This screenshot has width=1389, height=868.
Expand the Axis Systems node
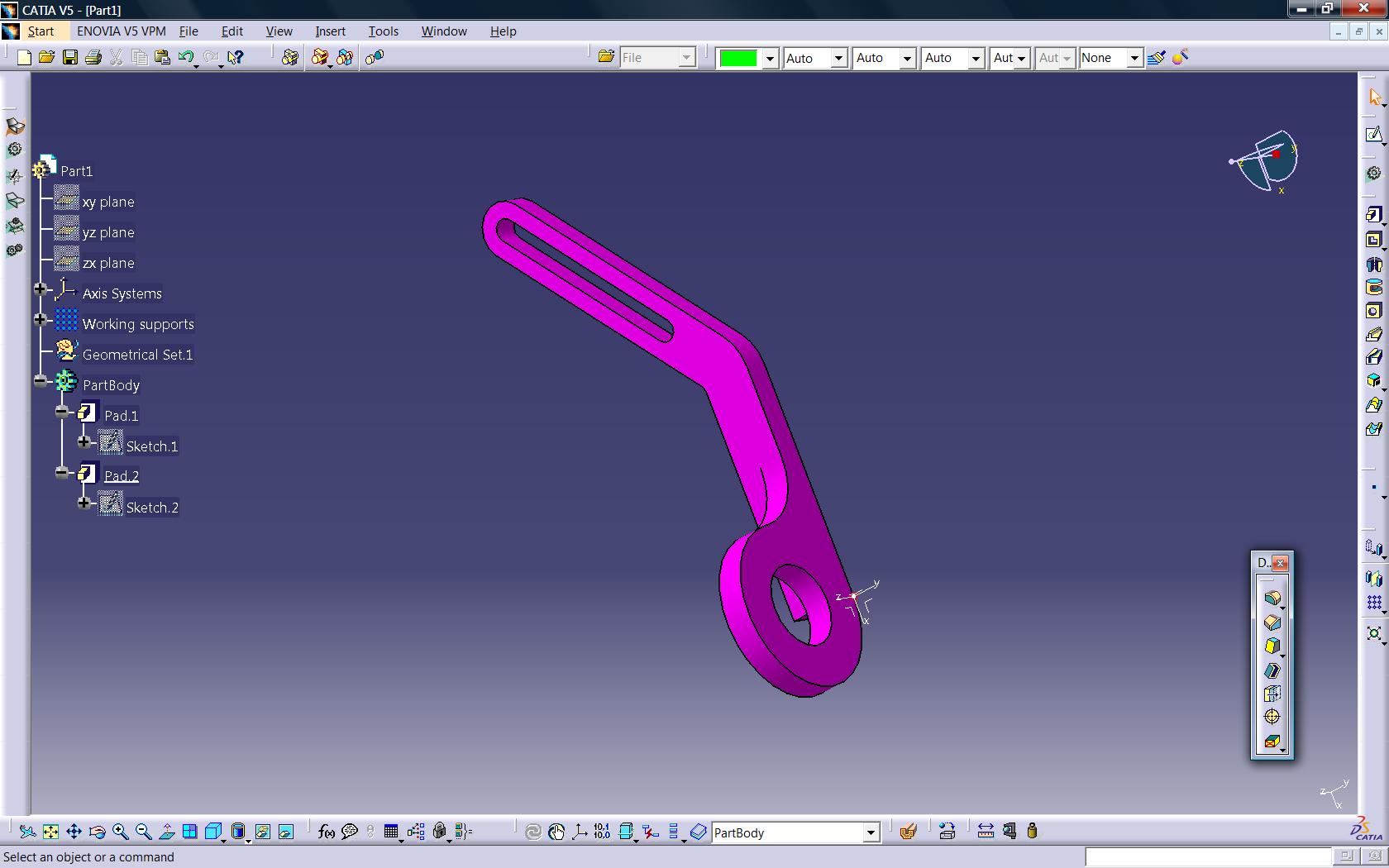pyautogui.click(x=41, y=289)
